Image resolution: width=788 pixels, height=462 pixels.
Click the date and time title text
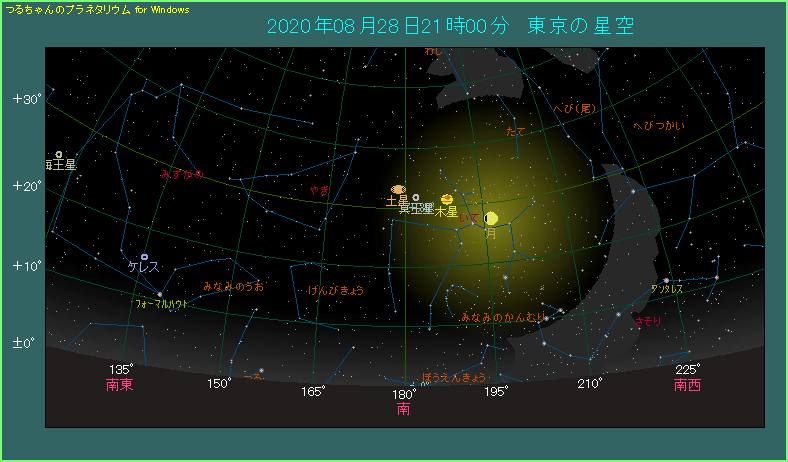click(450, 24)
